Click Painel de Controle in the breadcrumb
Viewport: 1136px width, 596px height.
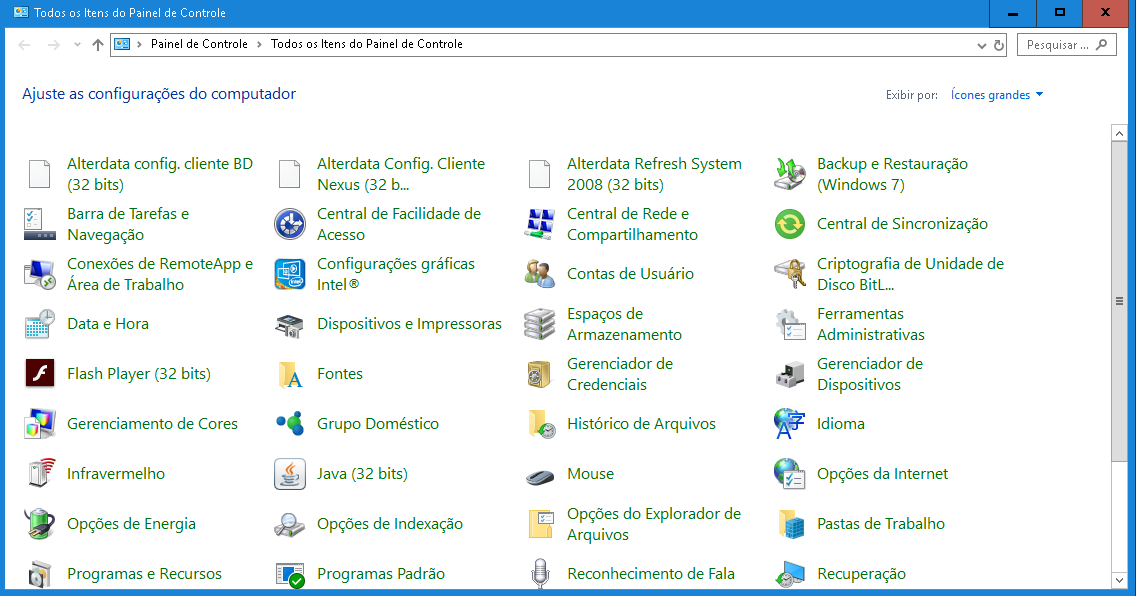[x=198, y=44]
